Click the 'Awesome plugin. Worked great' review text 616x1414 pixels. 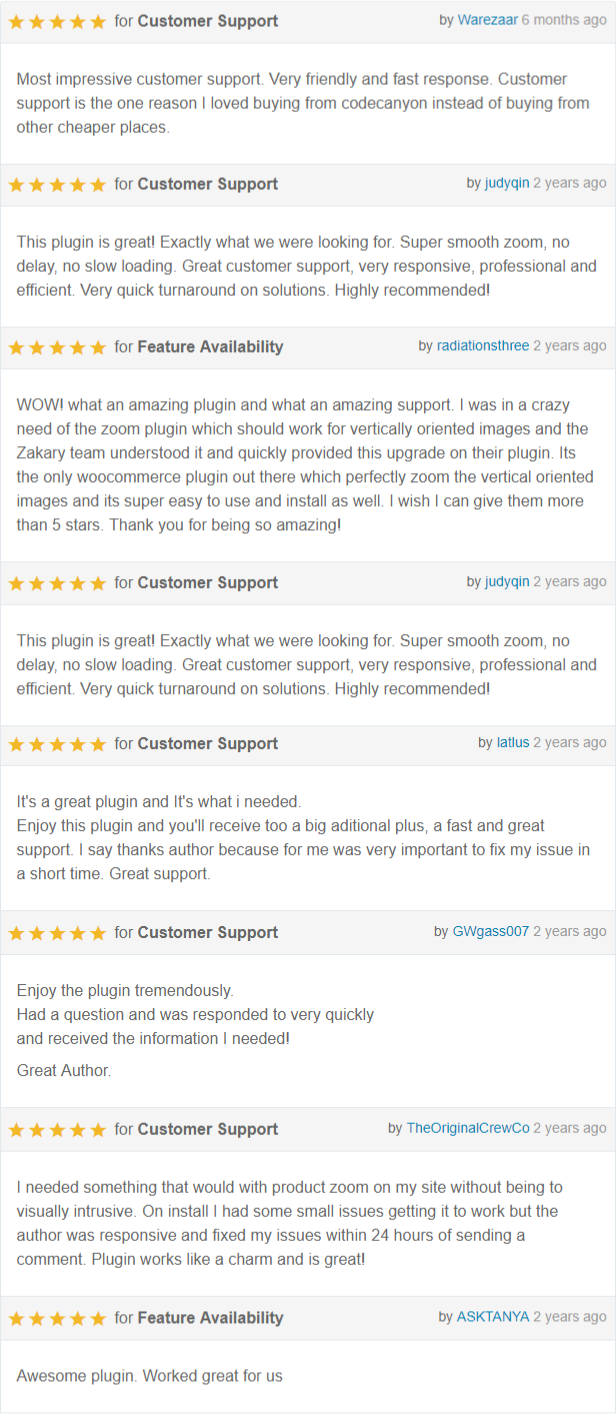tap(150, 1376)
